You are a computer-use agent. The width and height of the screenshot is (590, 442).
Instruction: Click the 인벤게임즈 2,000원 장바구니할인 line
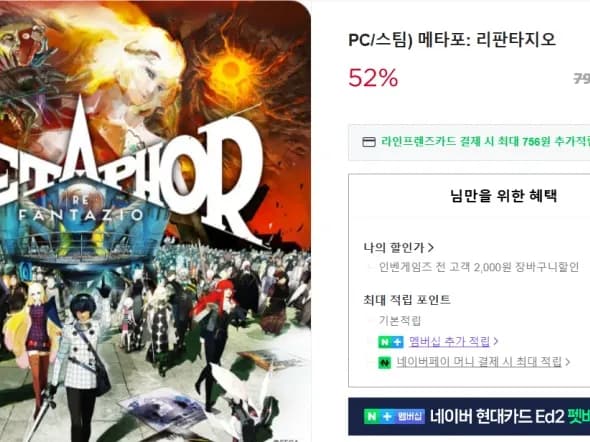pos(478,267)
